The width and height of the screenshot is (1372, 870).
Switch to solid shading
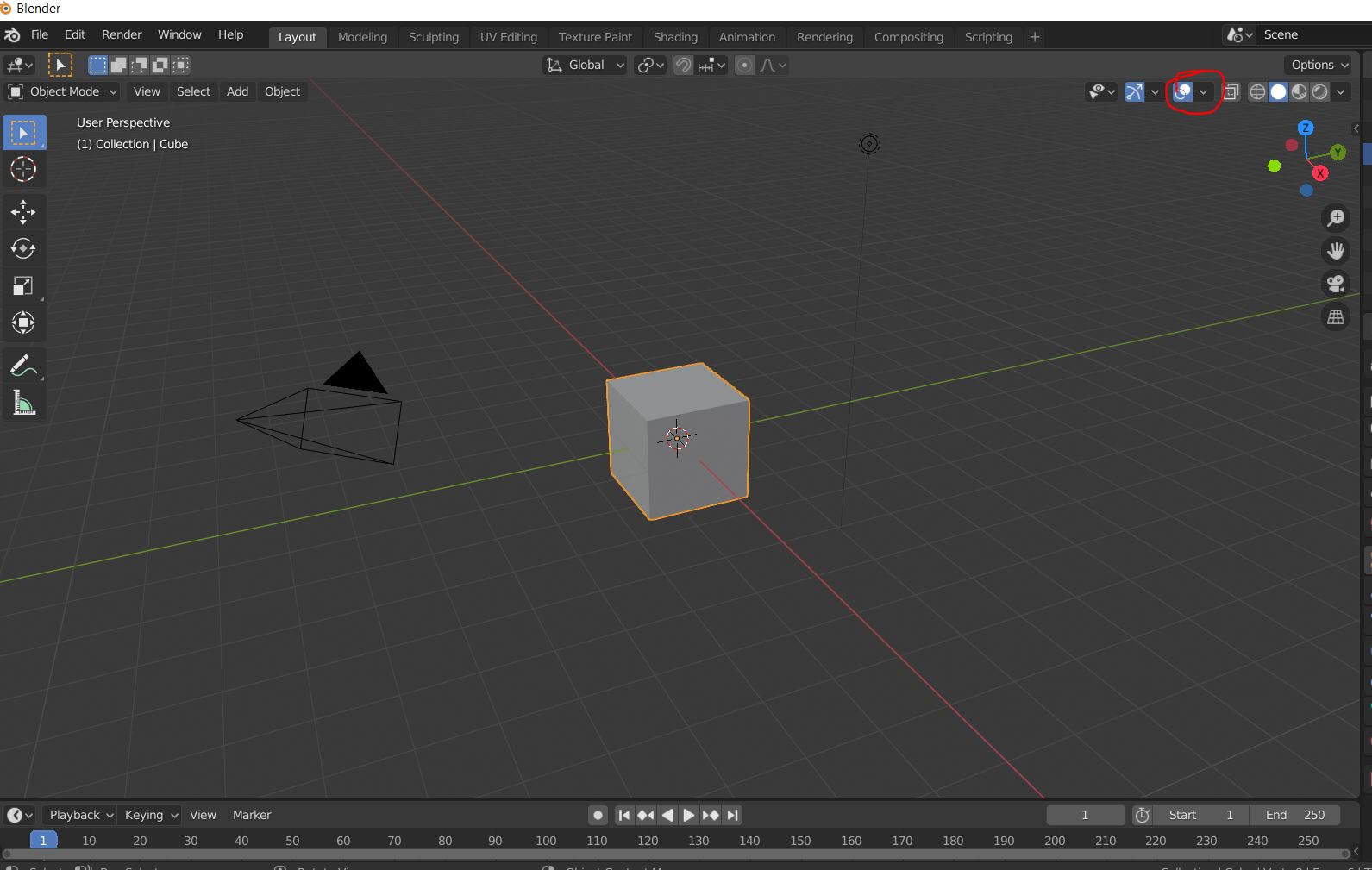1279,91
